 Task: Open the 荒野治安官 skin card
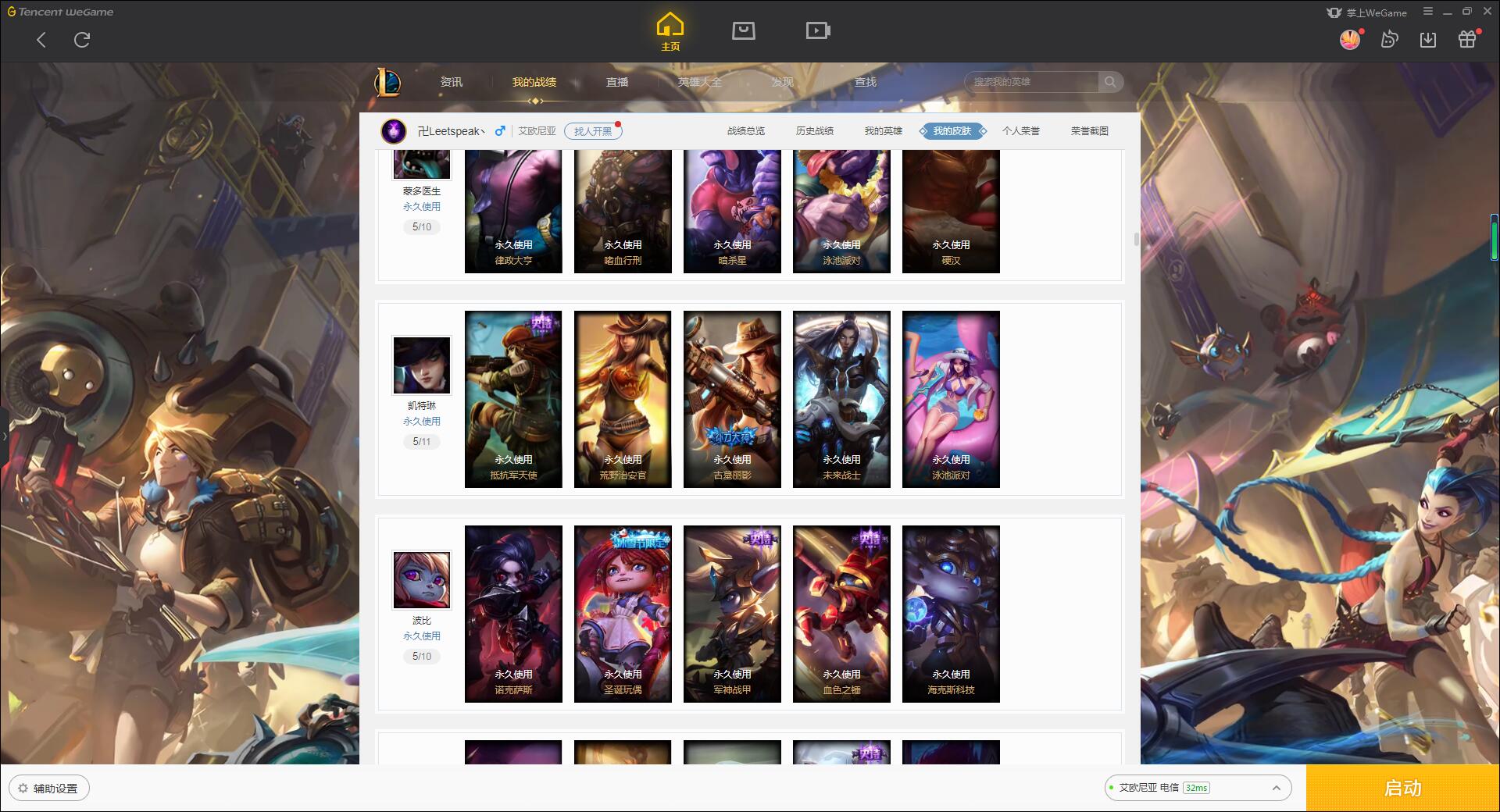pos(623,399)
